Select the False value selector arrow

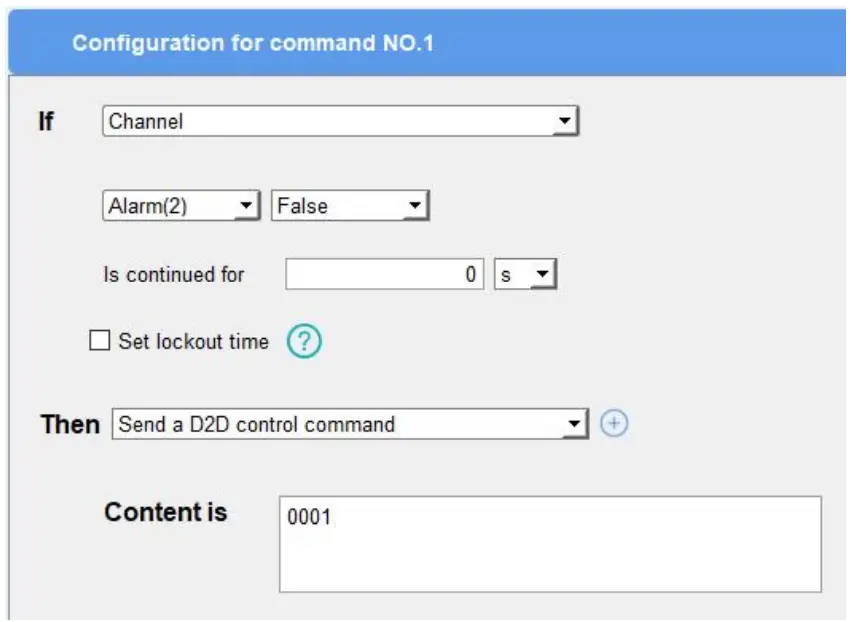tap(416, 203)
